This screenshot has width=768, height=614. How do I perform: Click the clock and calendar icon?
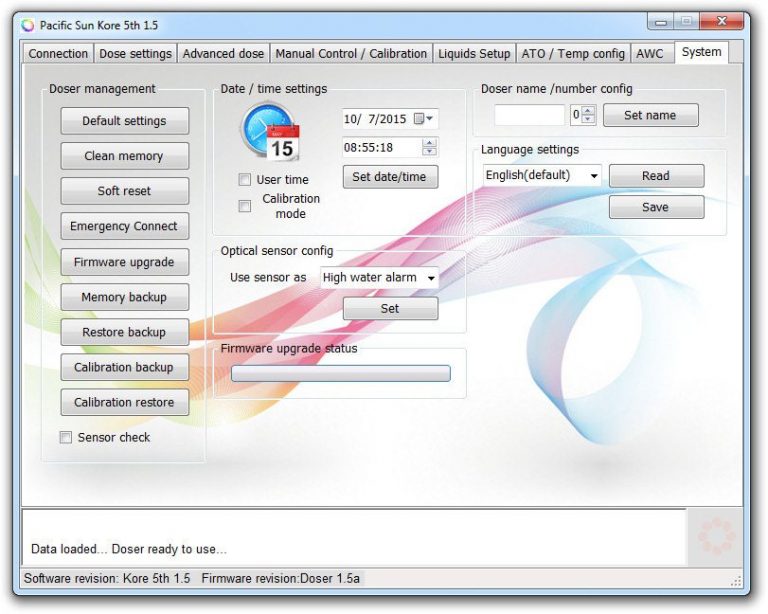[268, 131]
